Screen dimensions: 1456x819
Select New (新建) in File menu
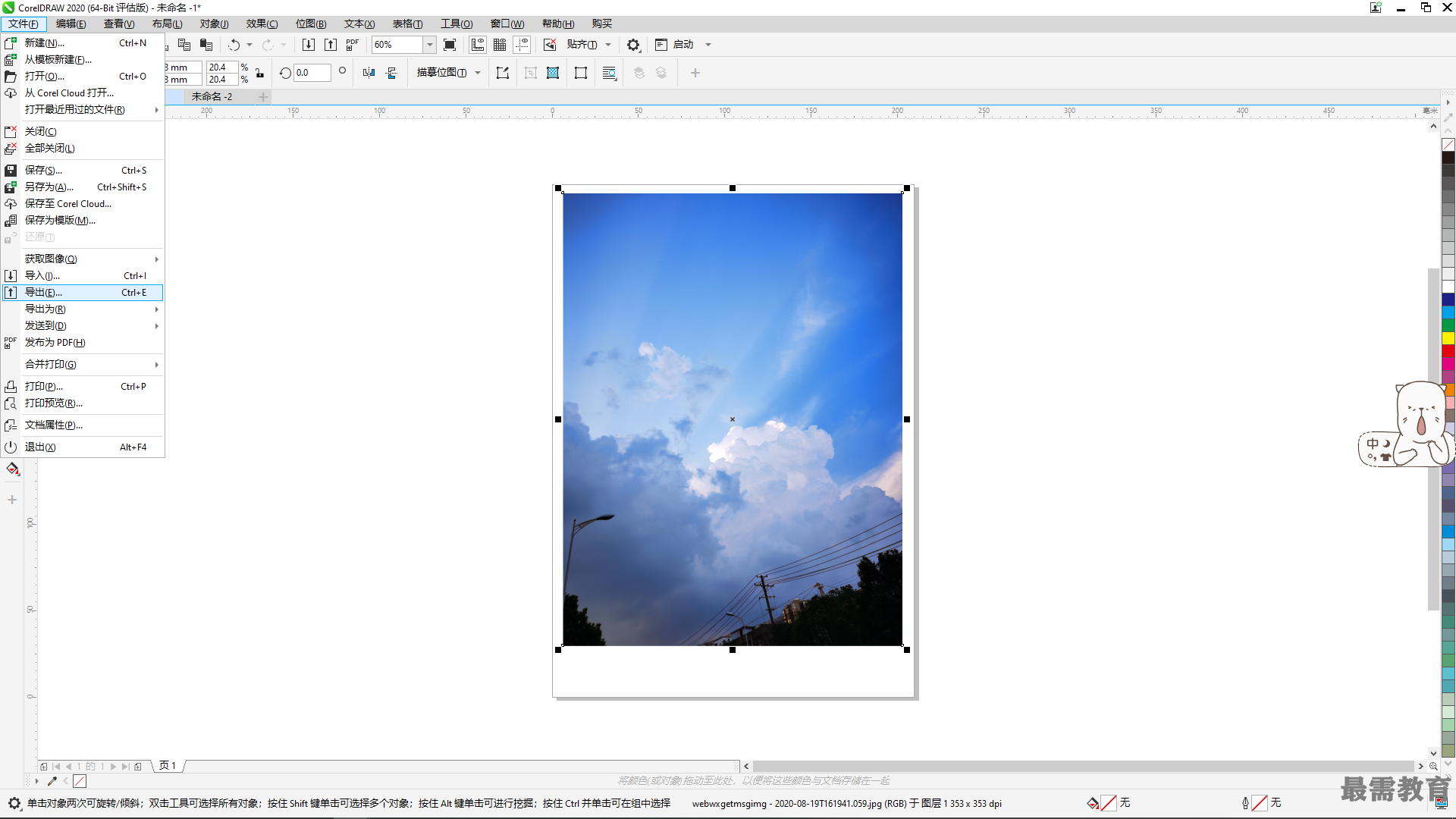[x=83, y=43]
